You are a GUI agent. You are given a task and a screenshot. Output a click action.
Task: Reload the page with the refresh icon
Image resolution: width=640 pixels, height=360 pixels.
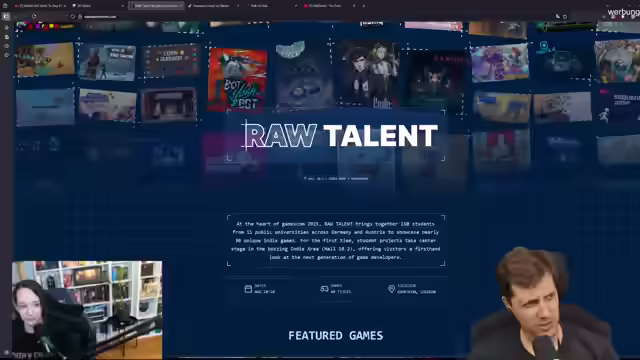[34, 16]
